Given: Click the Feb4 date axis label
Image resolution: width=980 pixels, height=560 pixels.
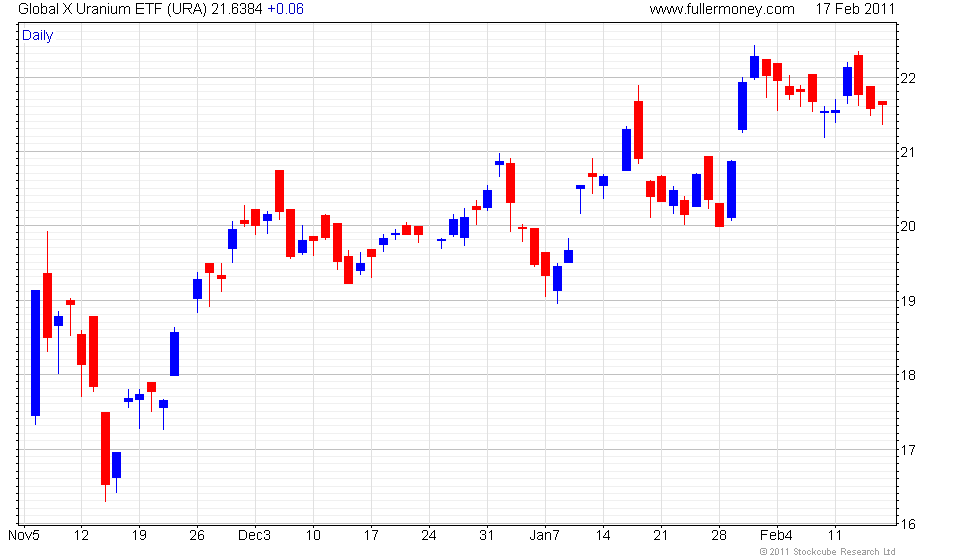Looking at the screenshot, I should 776,536.
